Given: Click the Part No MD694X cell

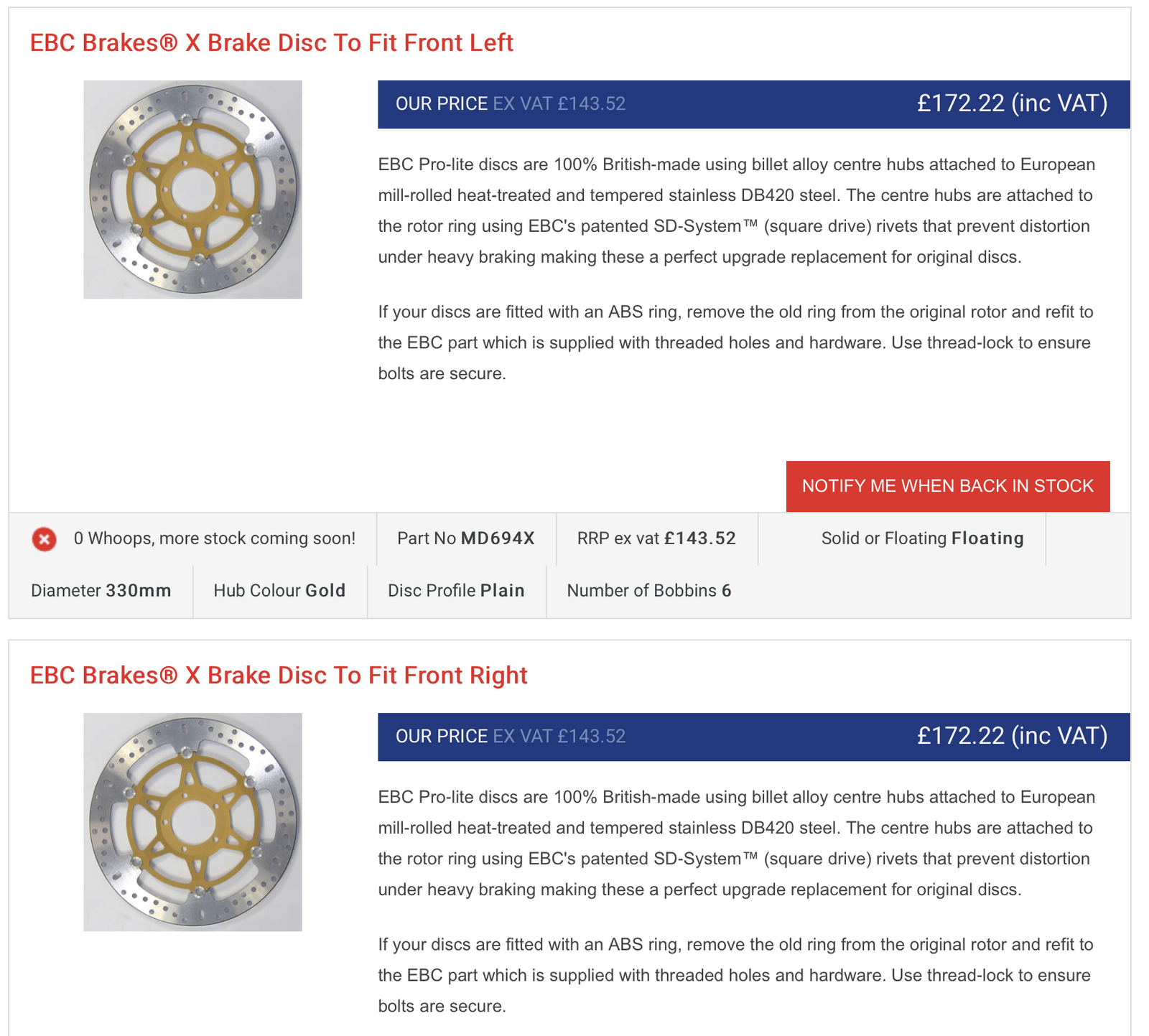Looking at the screenshot, I should click(x=466, y=538).
